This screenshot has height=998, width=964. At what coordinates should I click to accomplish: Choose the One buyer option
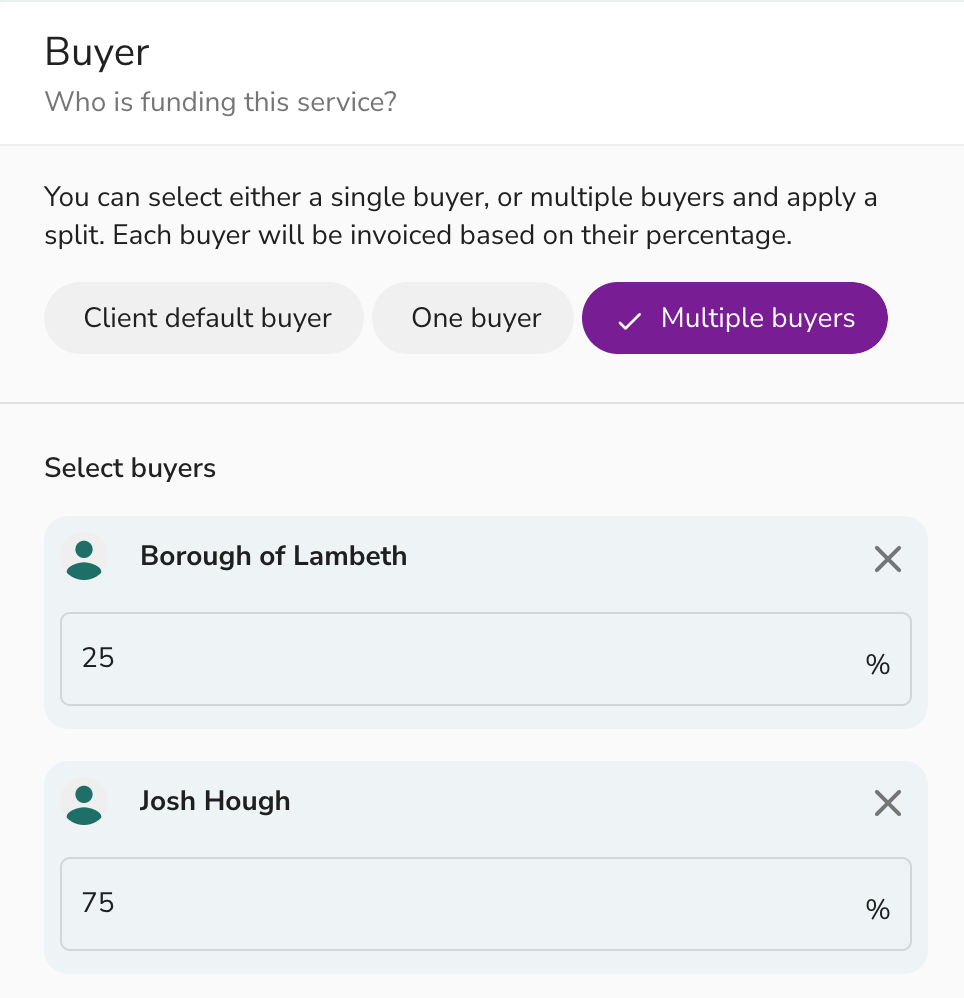(473, 318)
